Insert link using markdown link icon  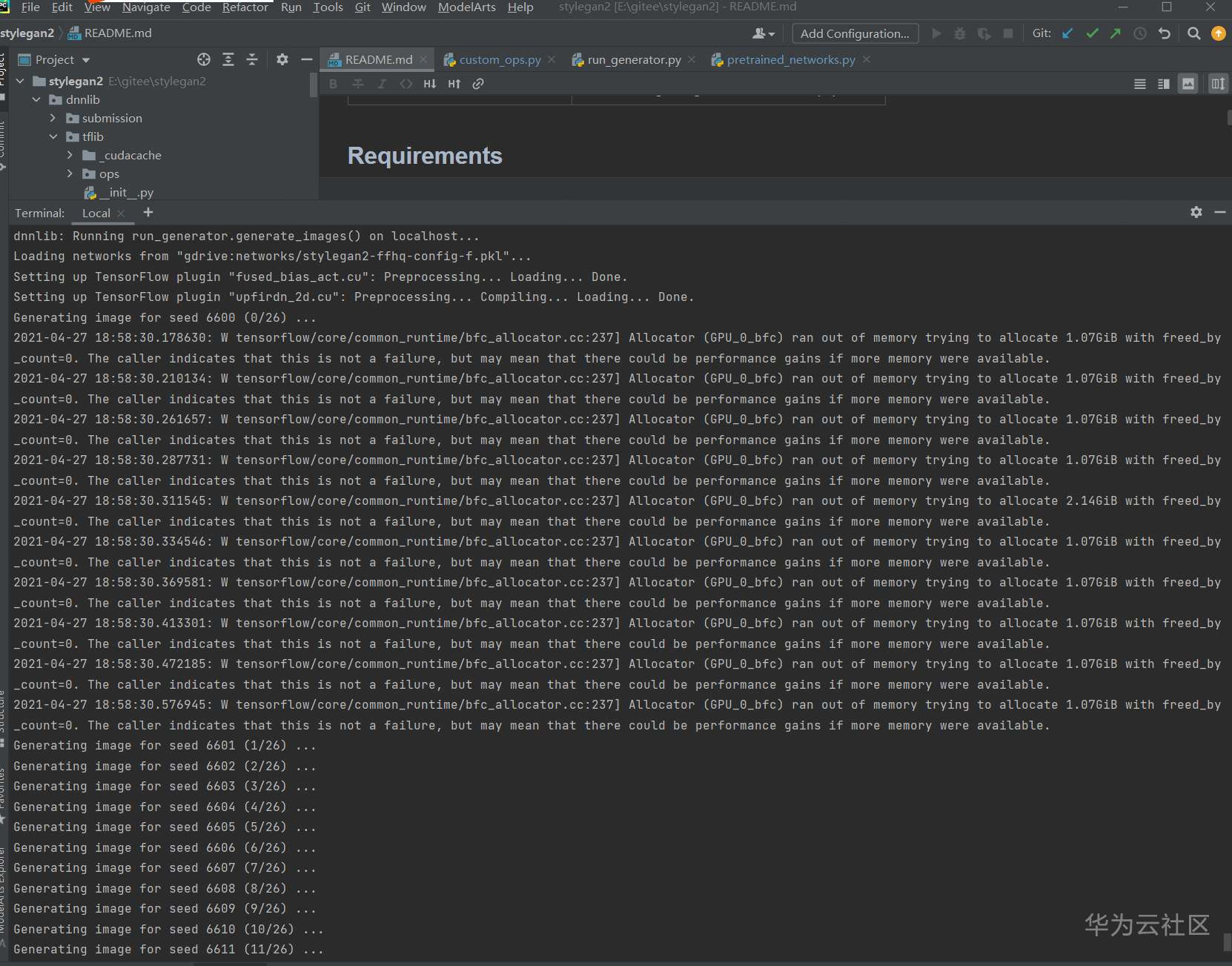[x=478, y=84]
